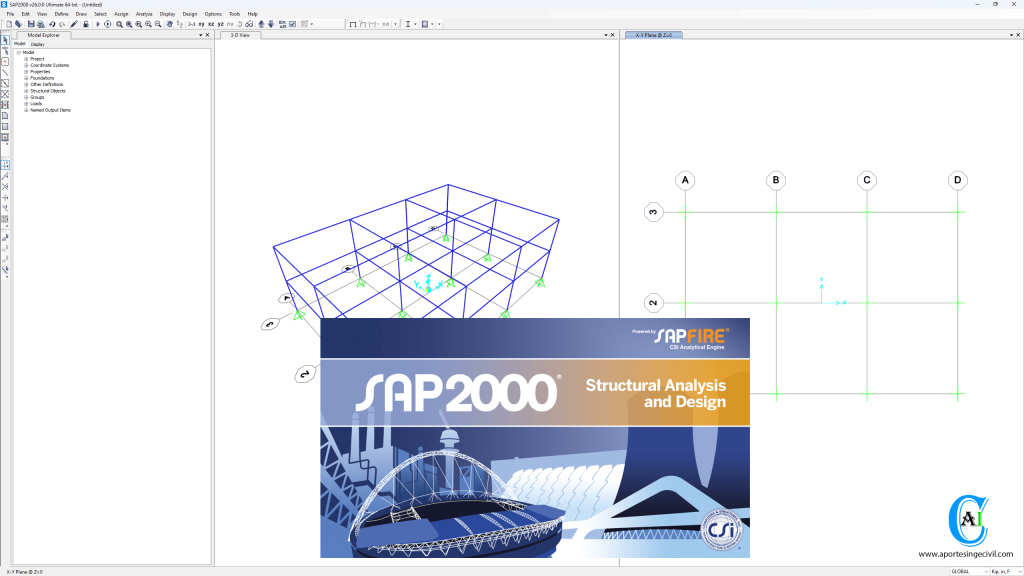This screenshot has height=576, width=1024.
Task: Activate the Zoom In tool on the toolbar
Action: click(x=146, y=23)
